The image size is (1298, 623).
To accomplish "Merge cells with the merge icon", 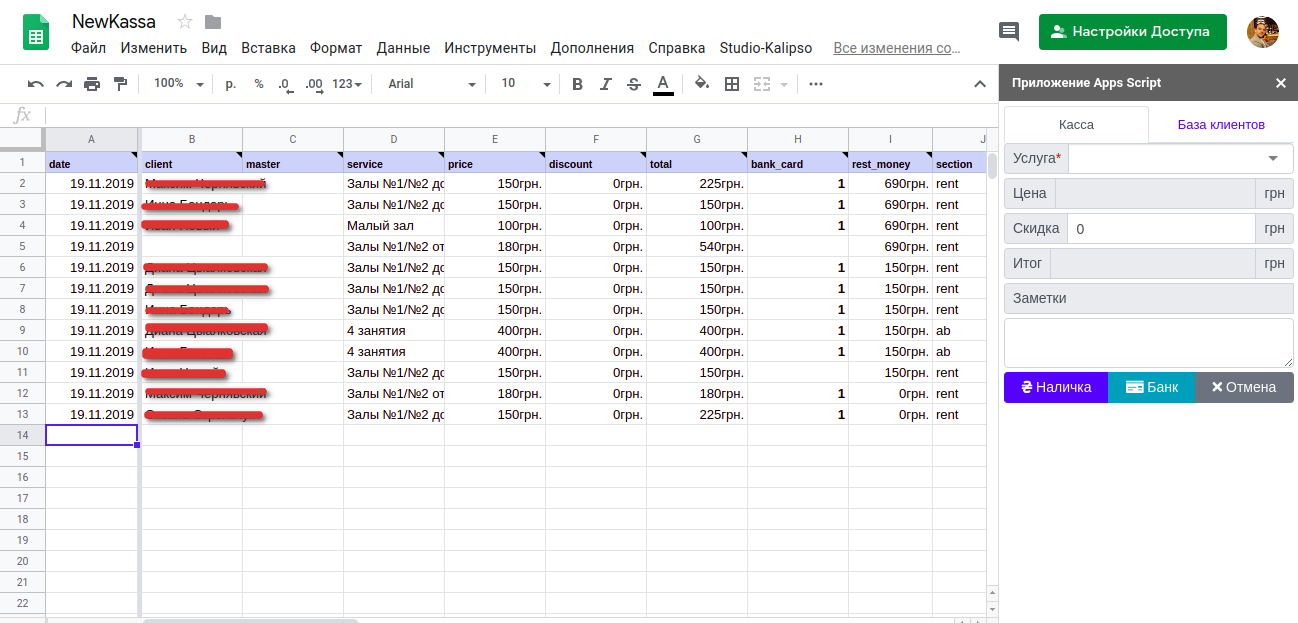I will point(762,84).
